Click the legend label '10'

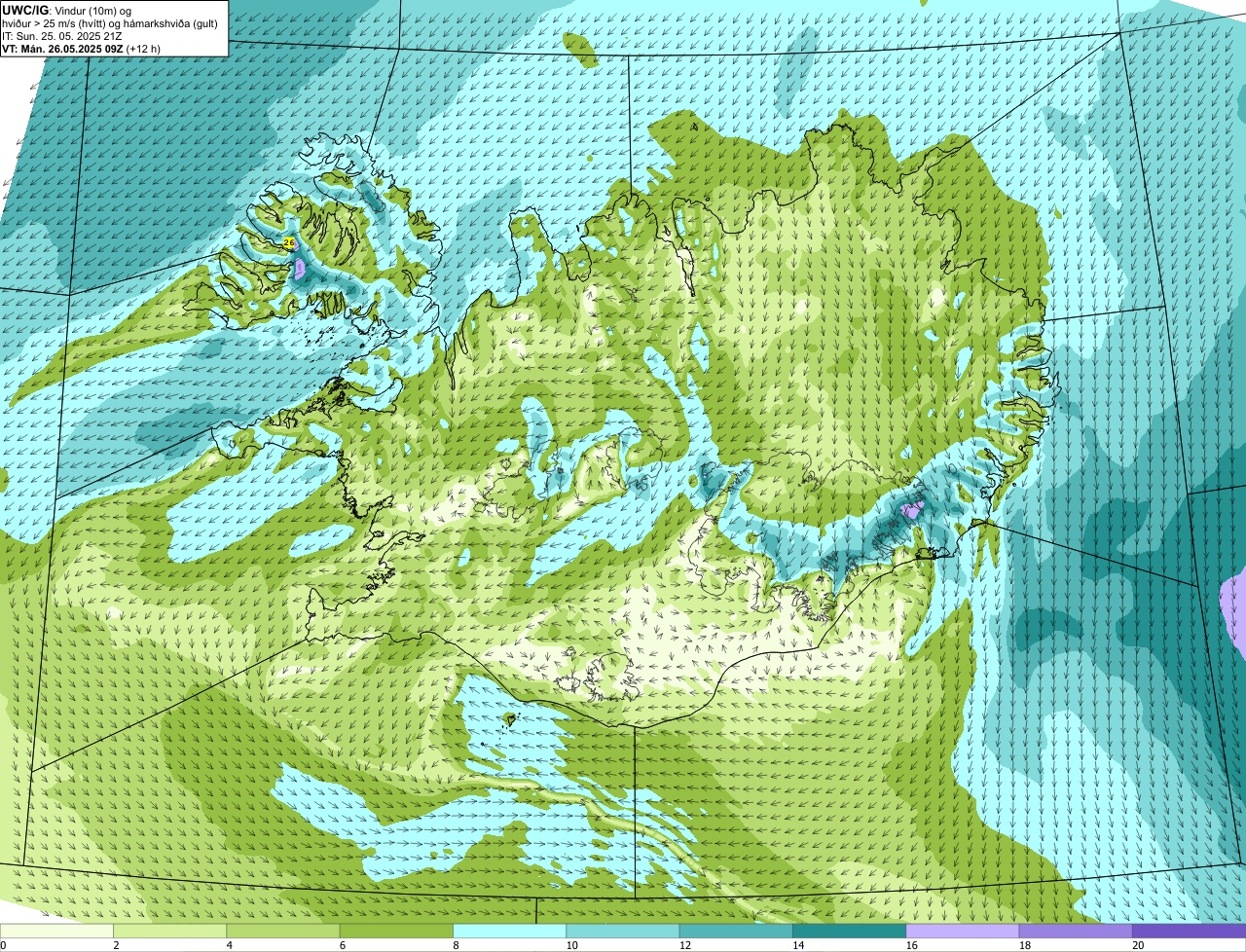[571, 945]
